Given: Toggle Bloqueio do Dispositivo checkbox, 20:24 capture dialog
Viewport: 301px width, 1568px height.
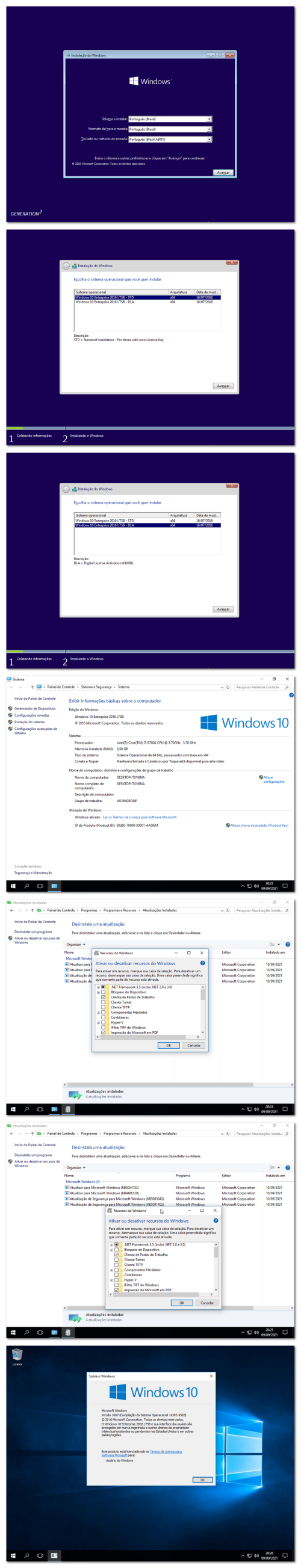Looking at the screenshot, I should pos(103,992).
